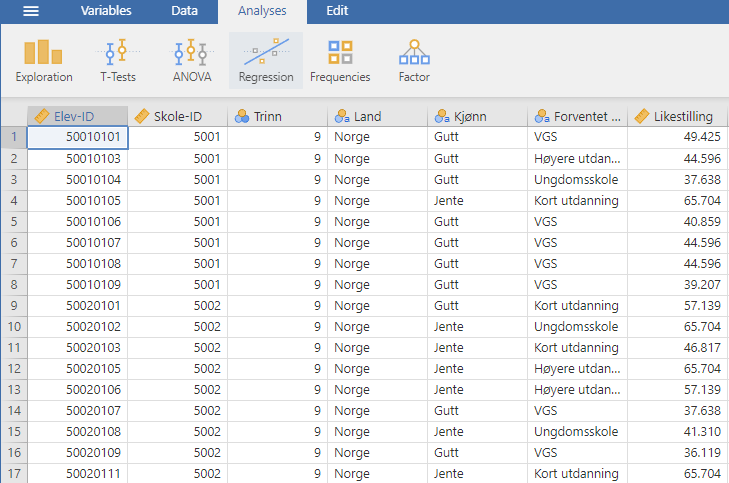Click the Kjønn nominal text icon
Image resolution: width=729 pixels, height=483 pixels.
[x=442, y=116]
